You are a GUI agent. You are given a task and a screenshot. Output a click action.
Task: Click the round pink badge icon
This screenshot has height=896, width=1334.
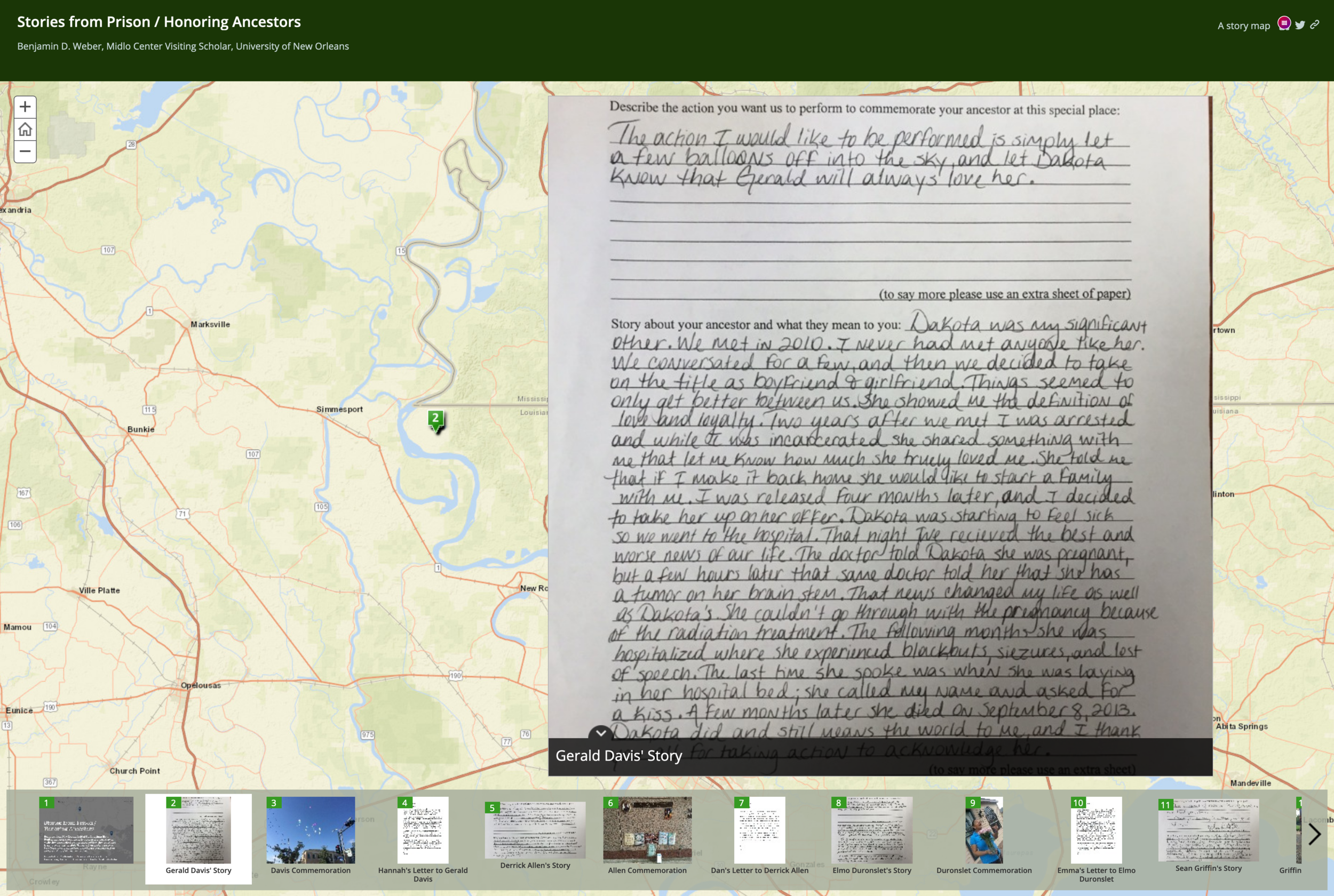1284,23
